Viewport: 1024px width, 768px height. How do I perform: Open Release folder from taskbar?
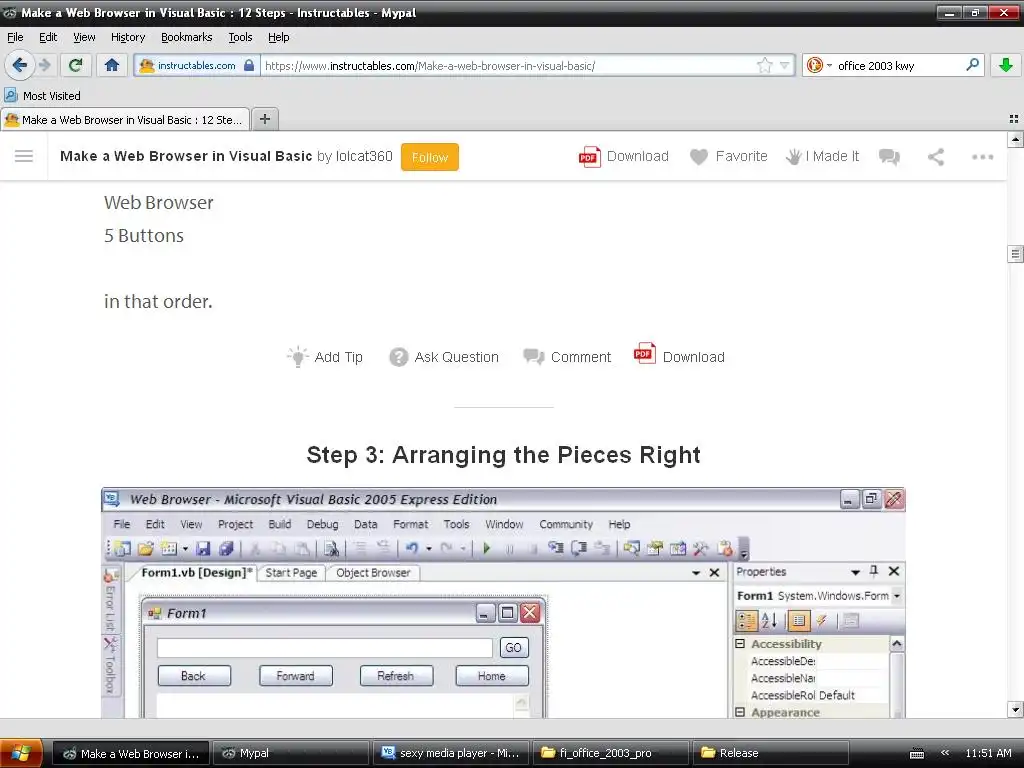pyautogui.click(x=771, y=753)
